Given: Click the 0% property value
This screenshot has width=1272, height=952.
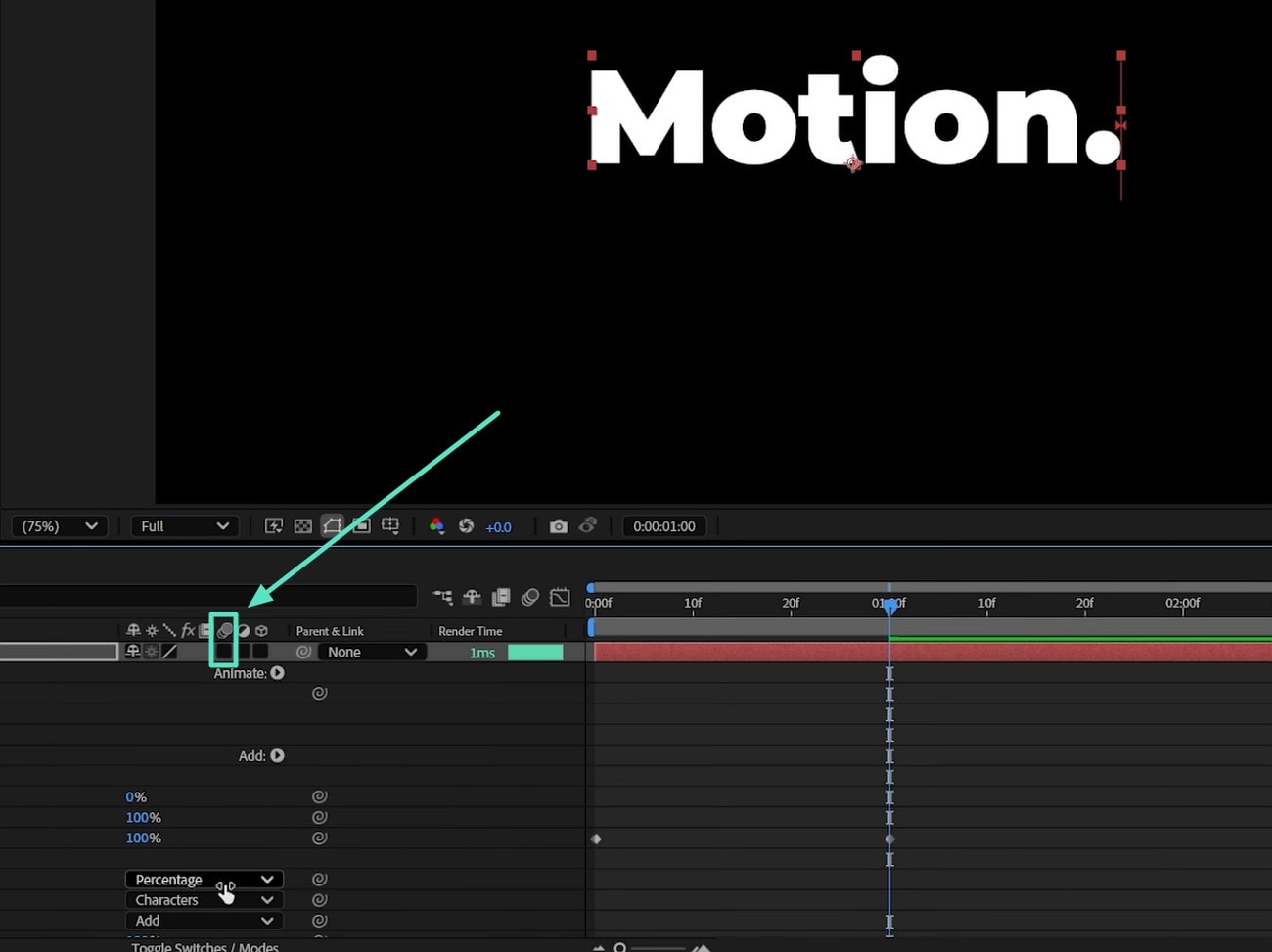Looking at the screenshot, I should click(x=136, y=797).
